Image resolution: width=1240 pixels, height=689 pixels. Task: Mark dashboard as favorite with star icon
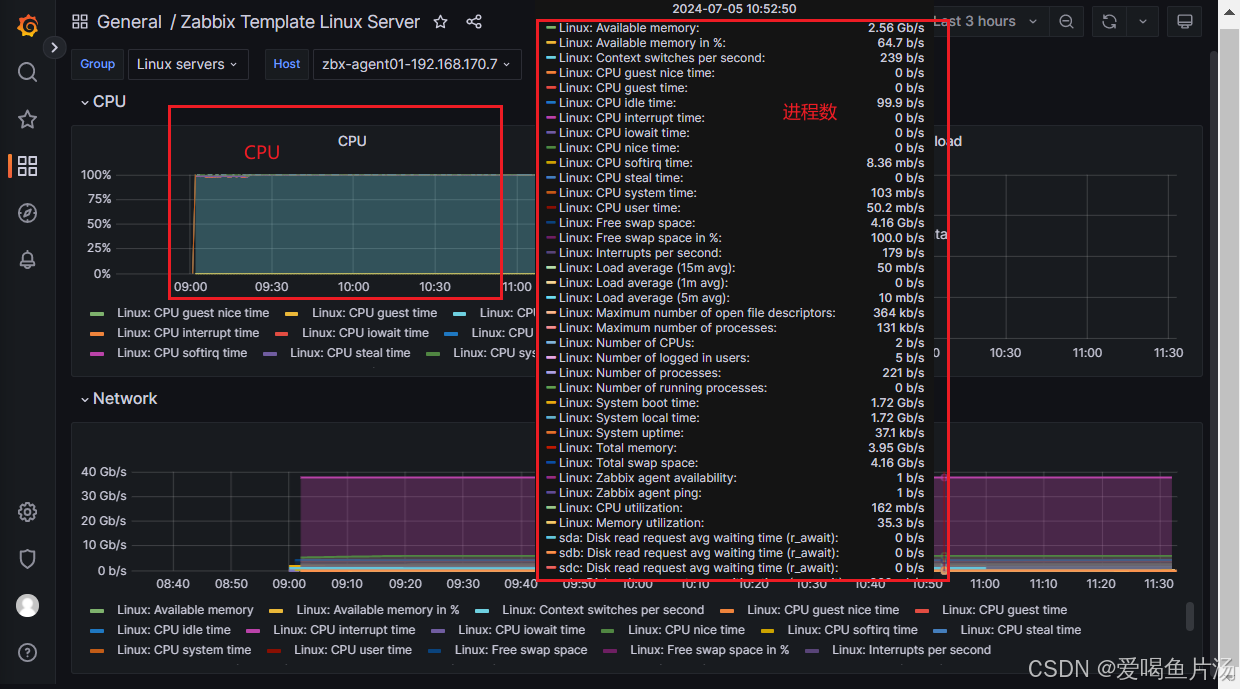(441, 22)
